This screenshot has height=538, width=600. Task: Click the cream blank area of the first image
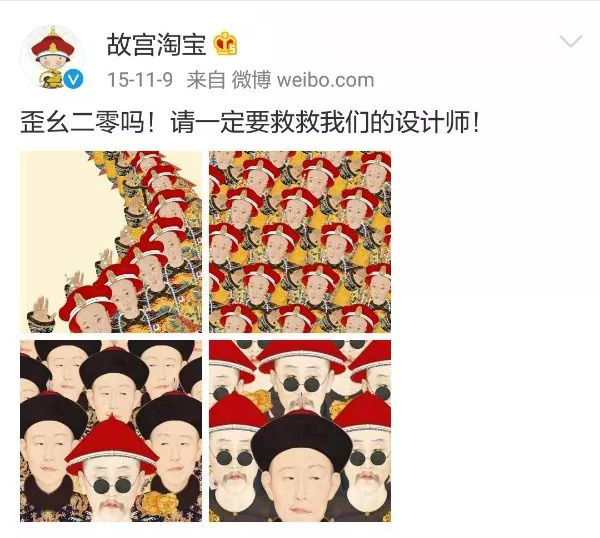(x=65, y=207)
